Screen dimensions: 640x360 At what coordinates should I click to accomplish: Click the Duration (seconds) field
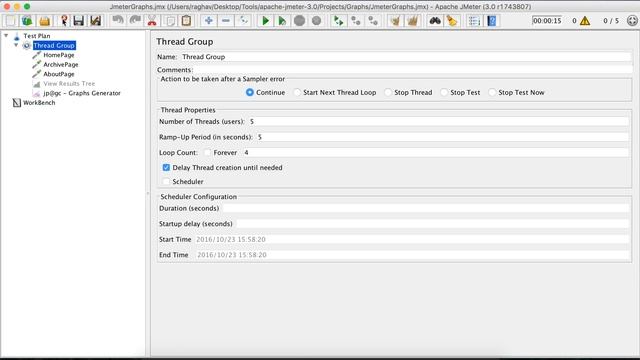[426, 209]
